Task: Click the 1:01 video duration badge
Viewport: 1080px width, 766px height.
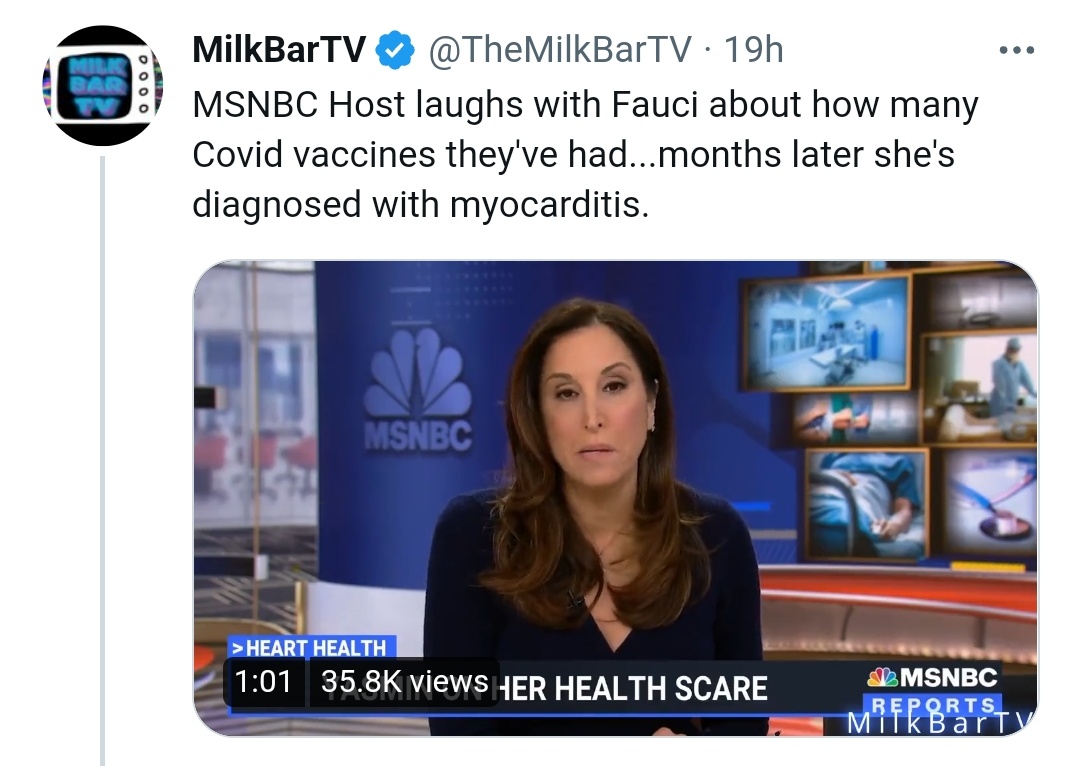Action: 264,682
